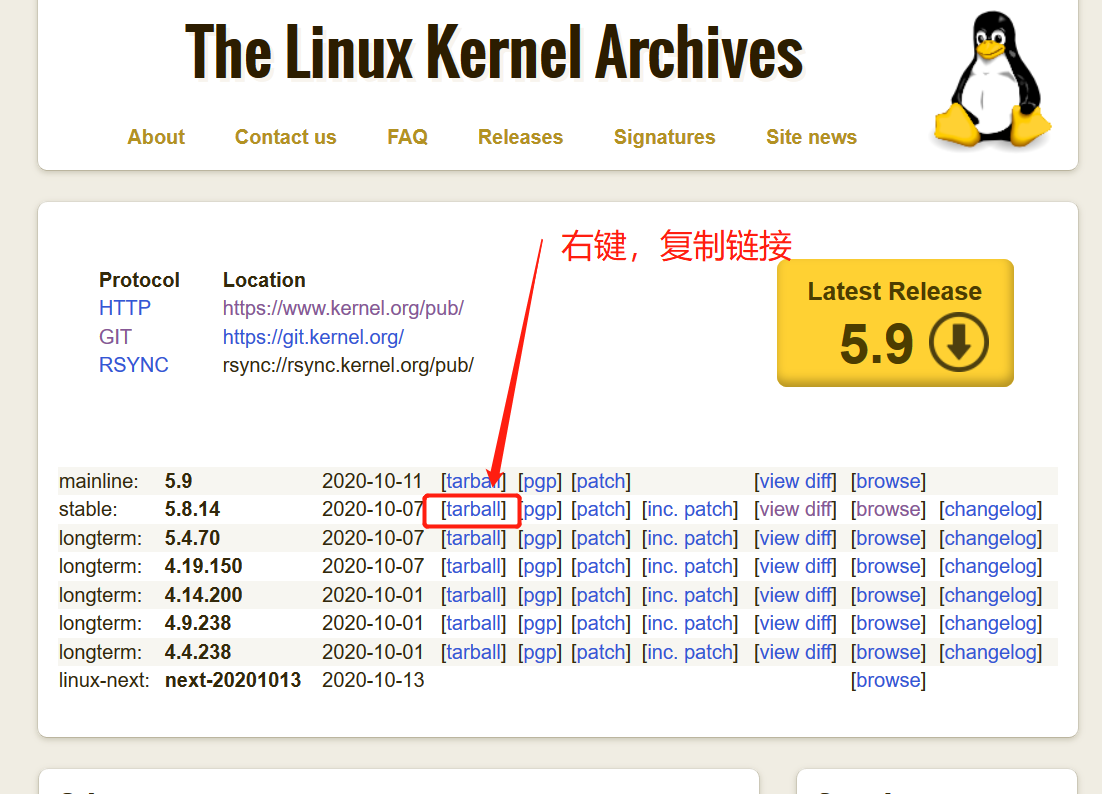Click view diff link for longterm 4.14.200
The image size is (1102, 794).
pyautogui.click(x=796, y=595)
